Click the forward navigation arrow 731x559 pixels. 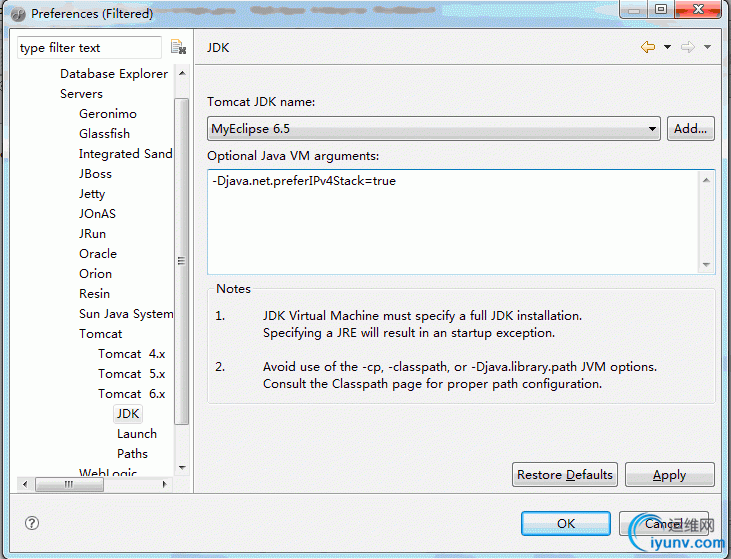pyautogui.click(x=688, y=47)
